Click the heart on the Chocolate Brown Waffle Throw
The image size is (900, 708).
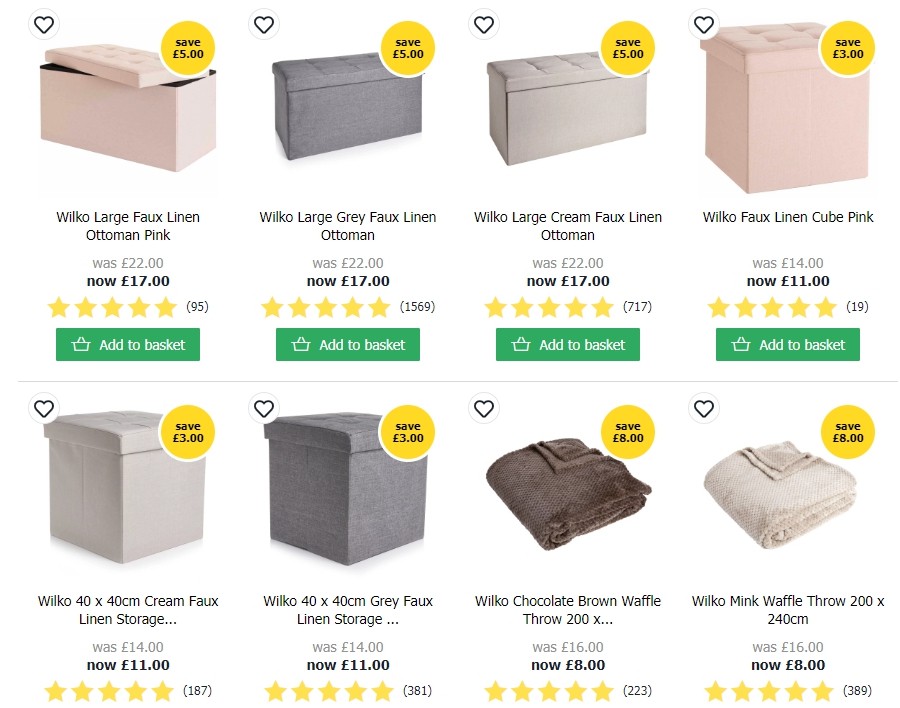483,409
